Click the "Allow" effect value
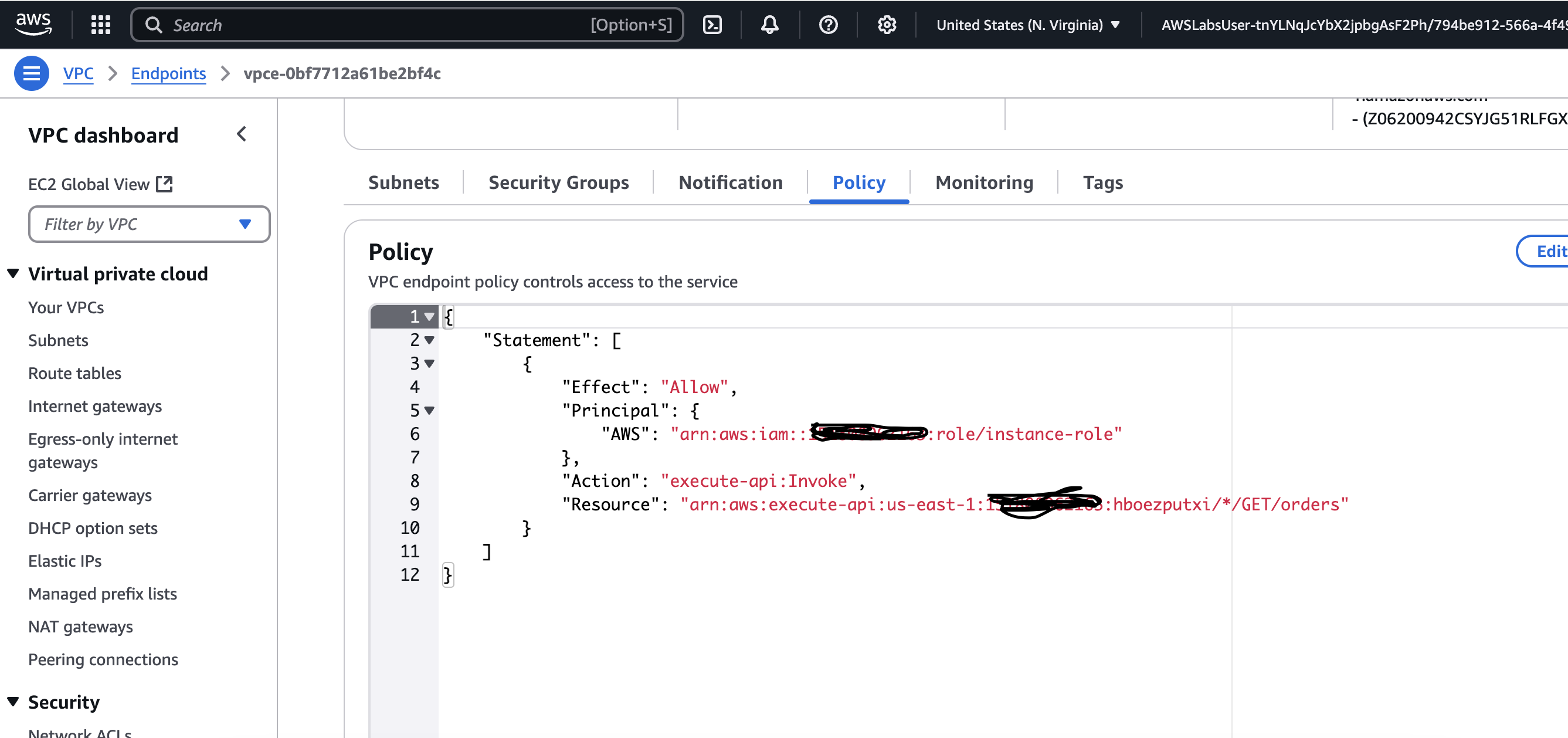 tap(694, 387)
